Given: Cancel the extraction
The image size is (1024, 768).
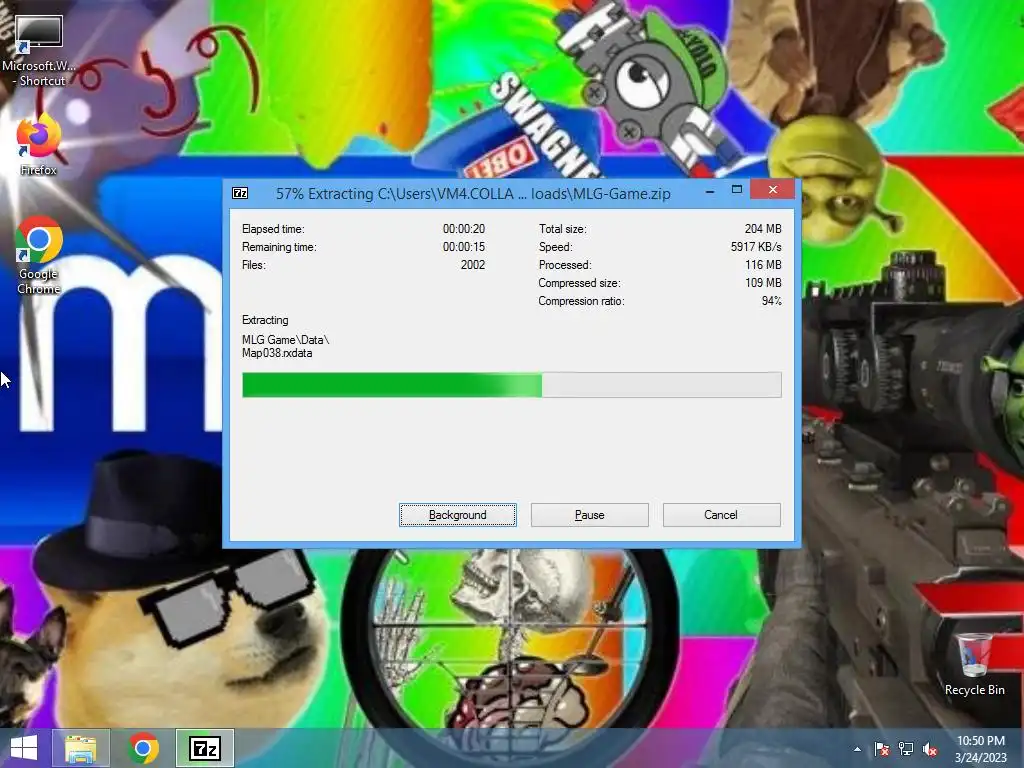Looking at the screenshot, I should pyautogui.click(x=722, y=515).
